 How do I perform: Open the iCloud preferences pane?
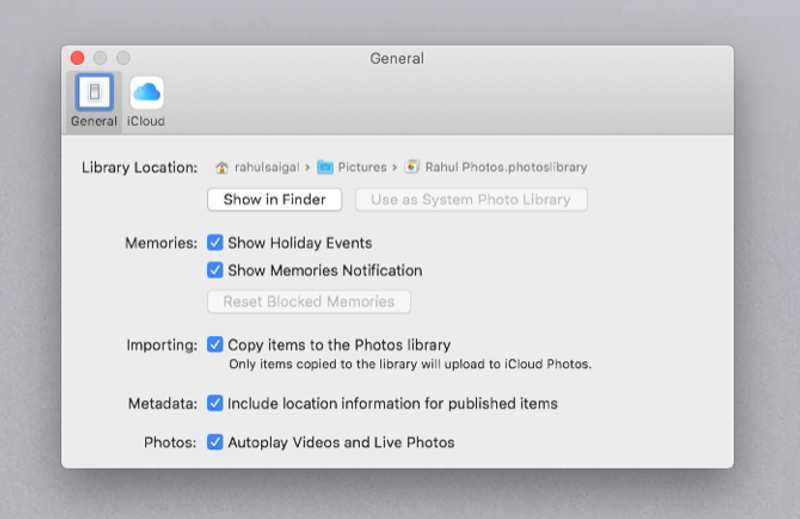pyautogui.click(x=146, y=93)
